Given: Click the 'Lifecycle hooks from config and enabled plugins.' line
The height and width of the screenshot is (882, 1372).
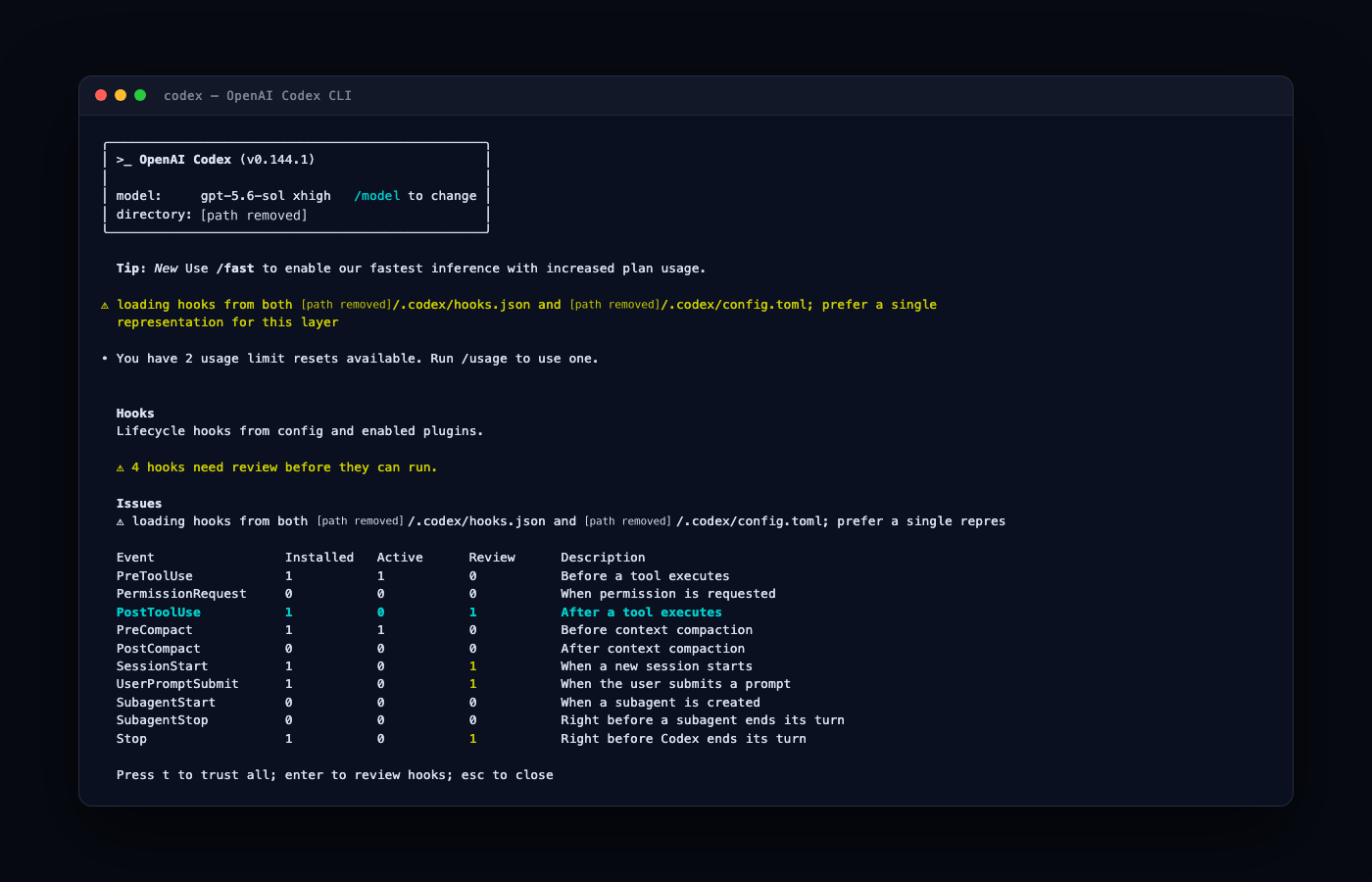Looking at the screenshot, I should (300, 431).
